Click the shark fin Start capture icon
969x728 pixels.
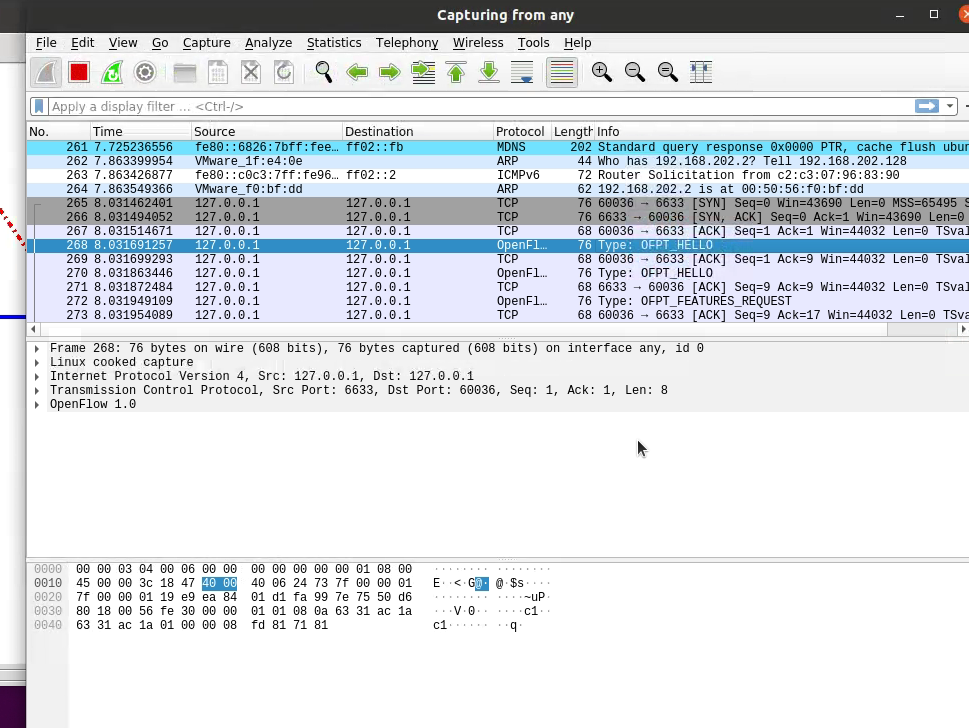tap(46, 72)
